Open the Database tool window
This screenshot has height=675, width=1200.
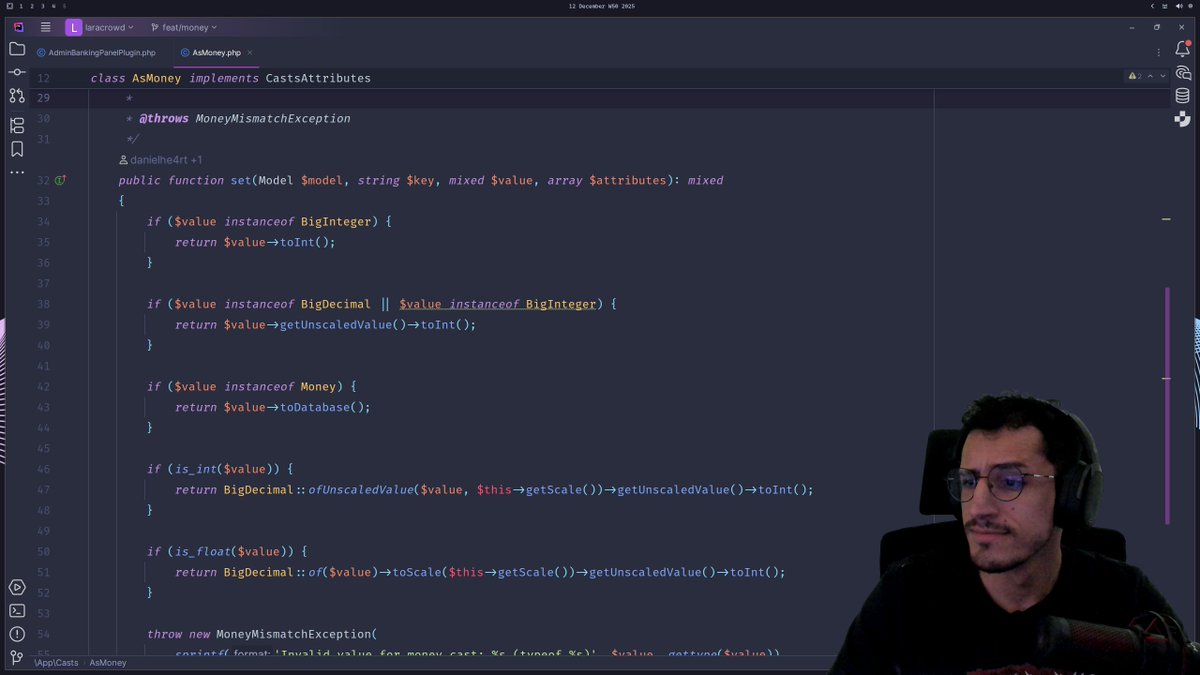point(1183,96)
